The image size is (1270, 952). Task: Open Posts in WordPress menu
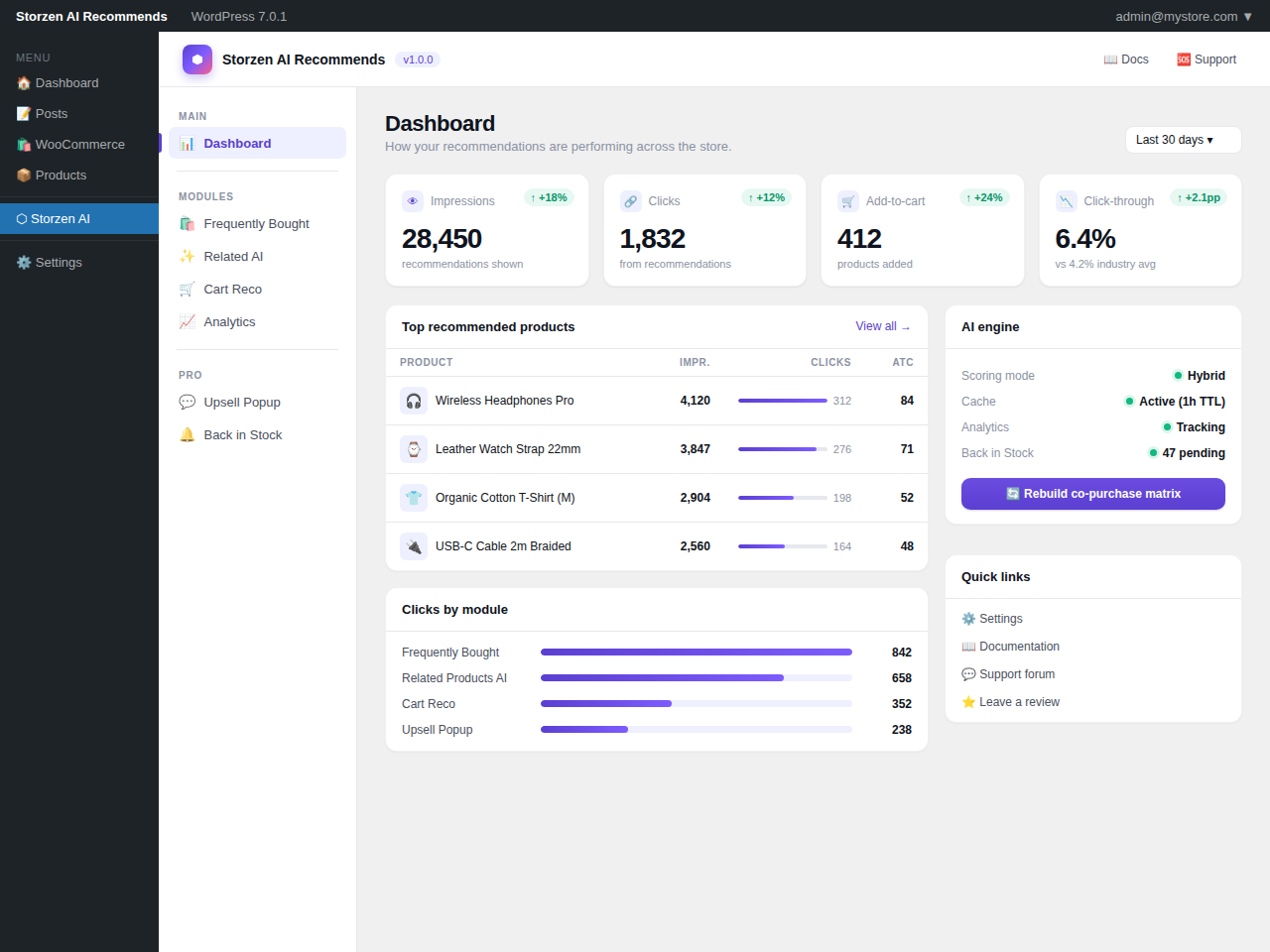79,114
